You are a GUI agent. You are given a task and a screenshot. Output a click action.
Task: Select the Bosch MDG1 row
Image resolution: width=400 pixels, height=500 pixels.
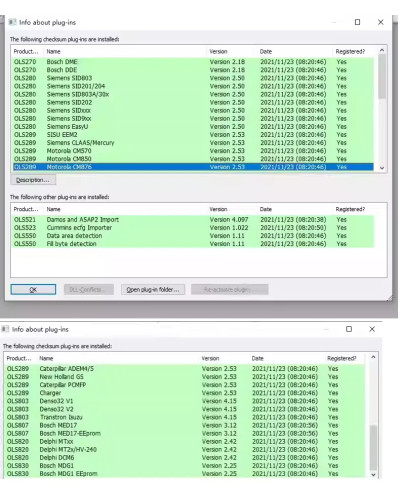(185, 466)
